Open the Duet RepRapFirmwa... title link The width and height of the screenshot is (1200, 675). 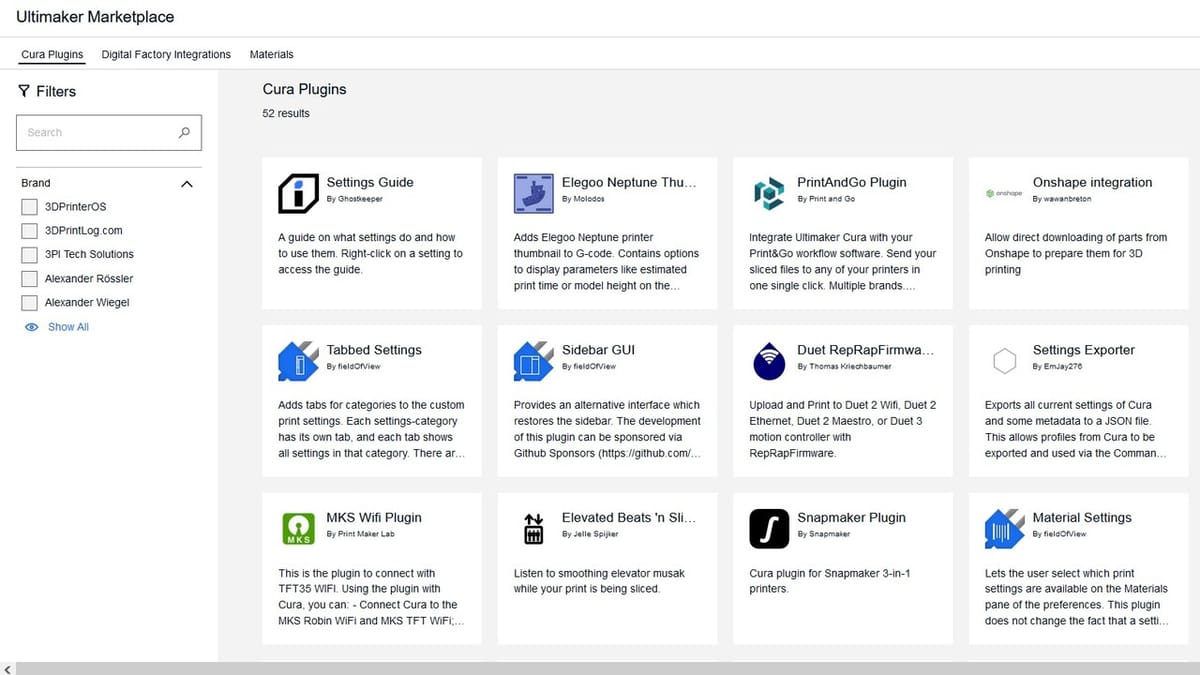click(x=865, y=350)
